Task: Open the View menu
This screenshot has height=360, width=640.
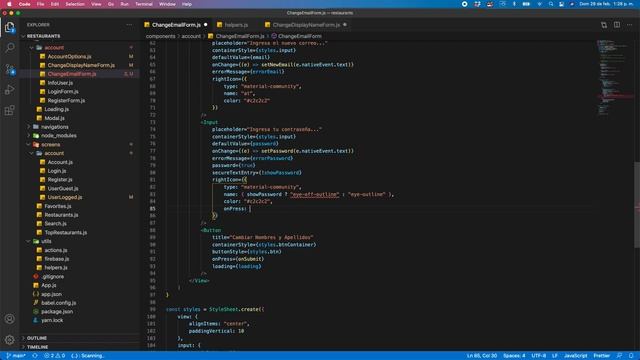Action: point(96,4)
